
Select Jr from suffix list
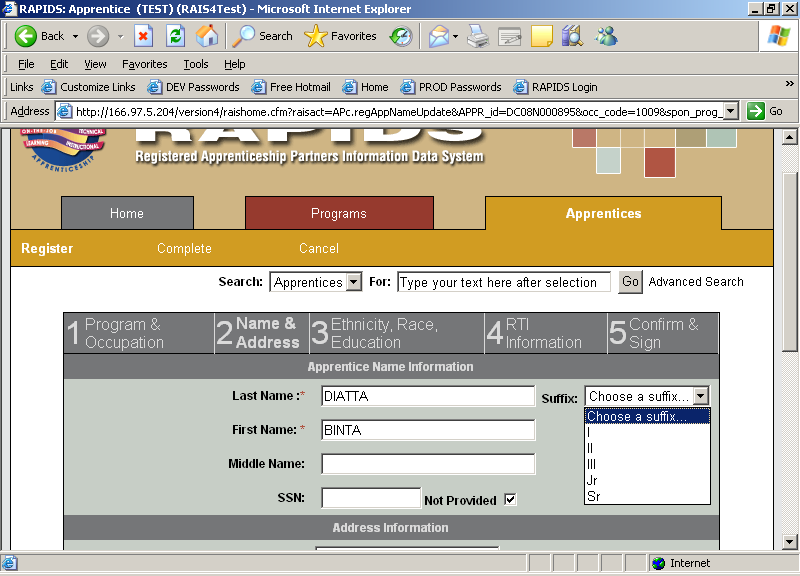(x=593, y=480)
